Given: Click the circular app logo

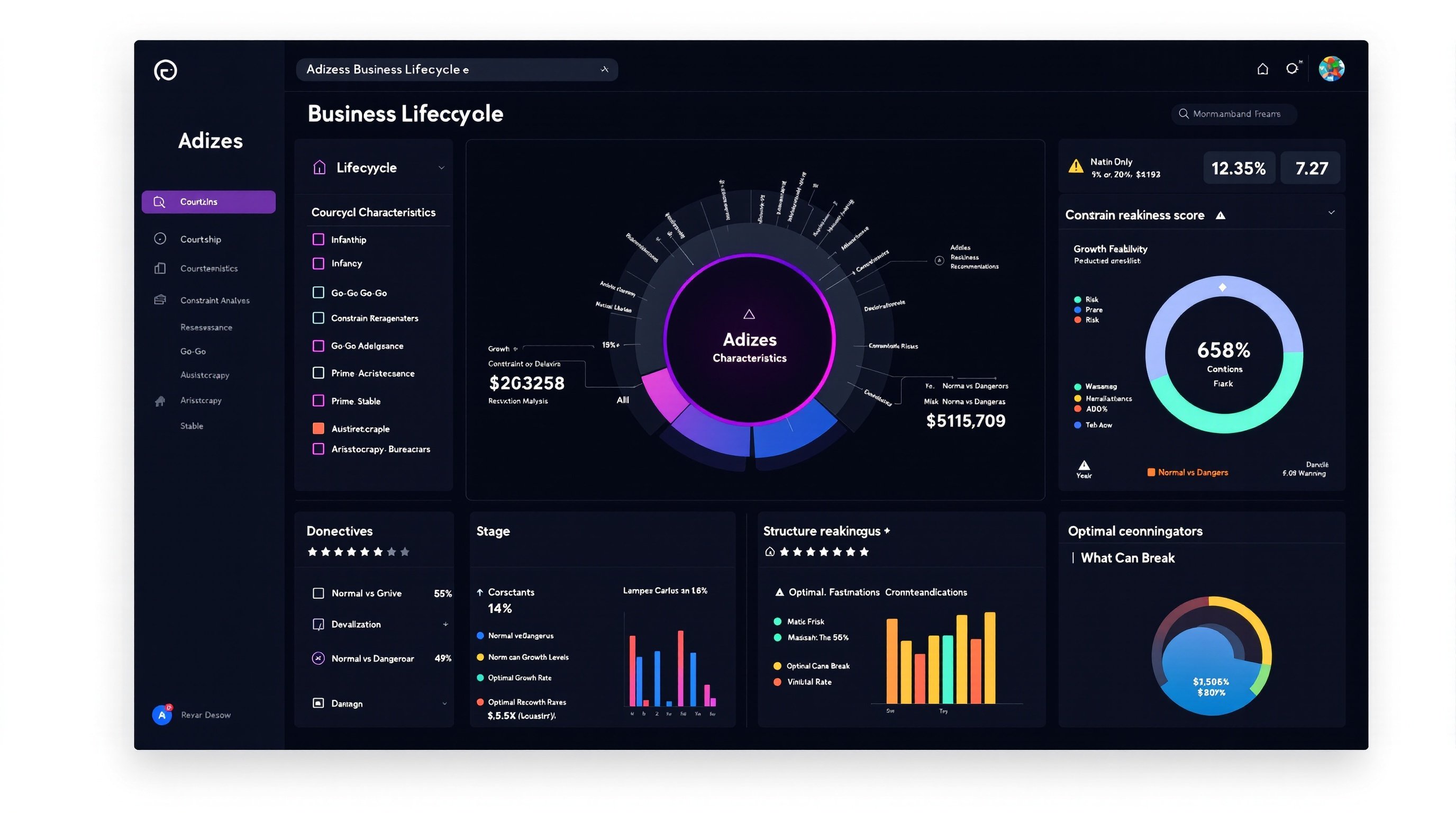Looking at the screenshot, I should pos(165,71).
